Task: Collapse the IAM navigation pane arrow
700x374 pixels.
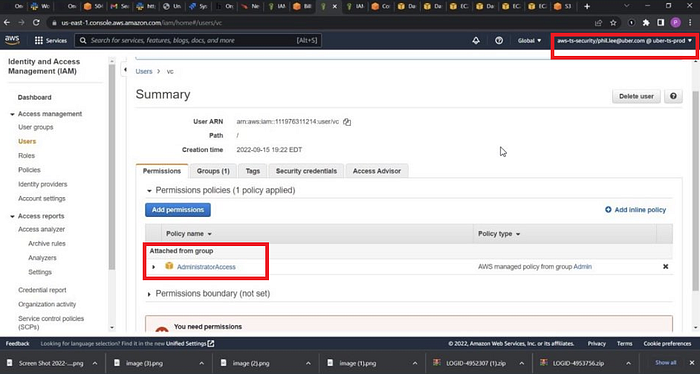Action: pyautogui.click(x=125, y=70)
